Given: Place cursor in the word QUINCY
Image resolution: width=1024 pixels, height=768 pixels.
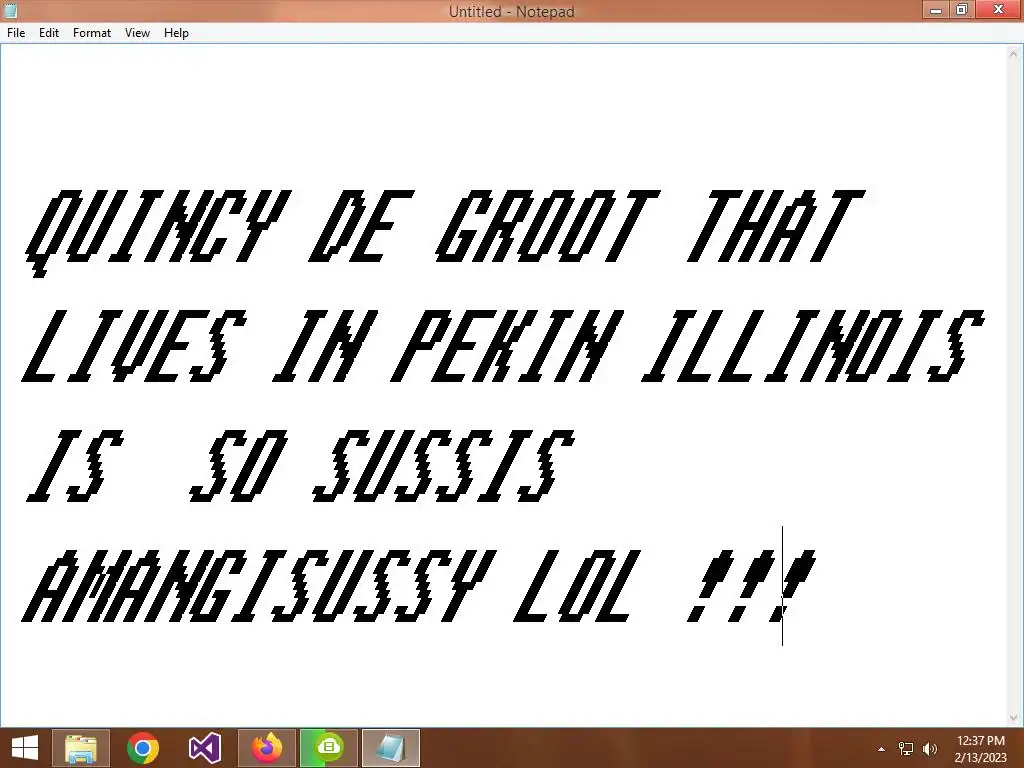Looking at the screenshot, I should tap(157, 232).
